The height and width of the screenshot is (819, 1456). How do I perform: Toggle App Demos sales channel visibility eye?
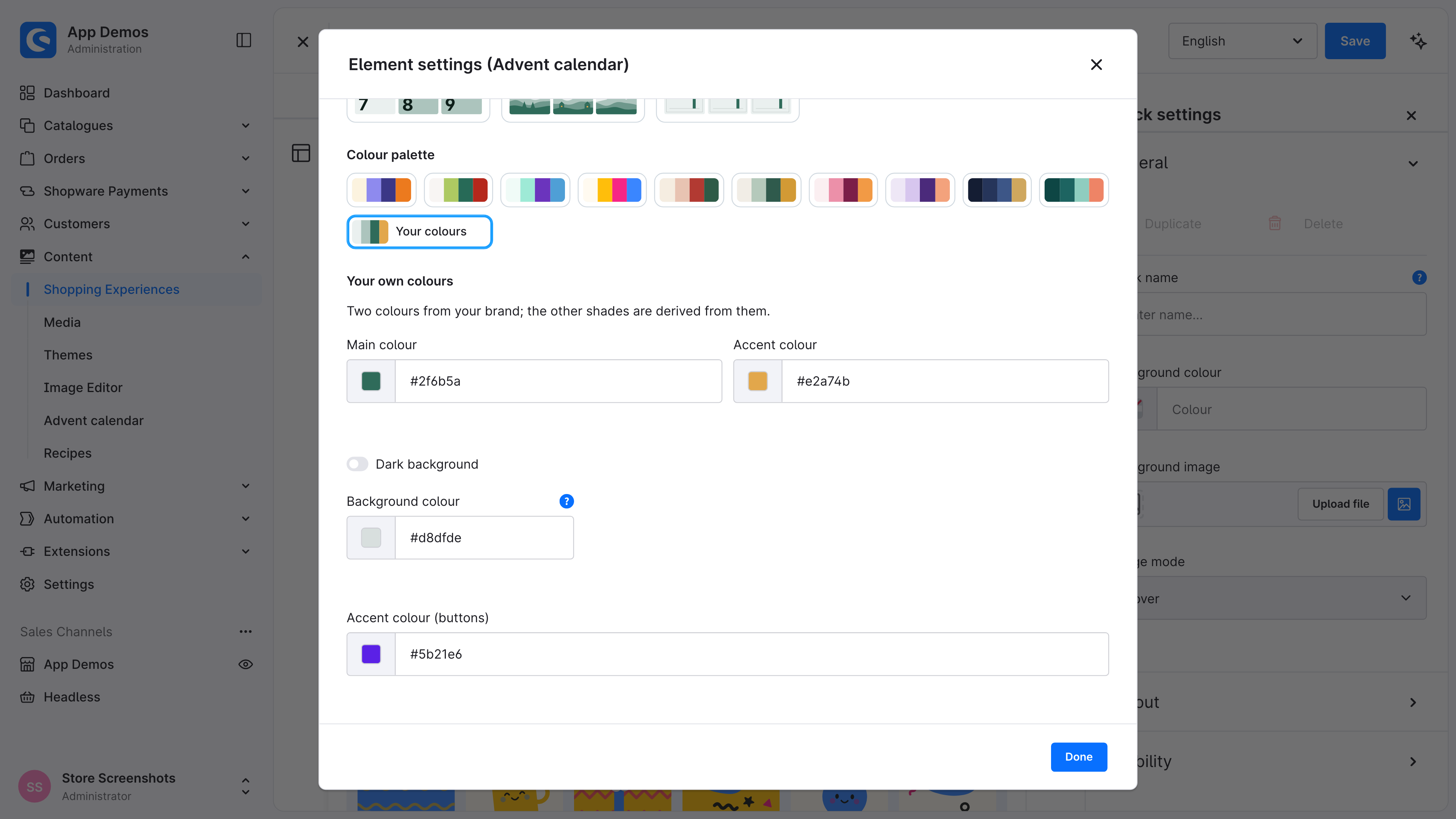(x=245, y=664)
